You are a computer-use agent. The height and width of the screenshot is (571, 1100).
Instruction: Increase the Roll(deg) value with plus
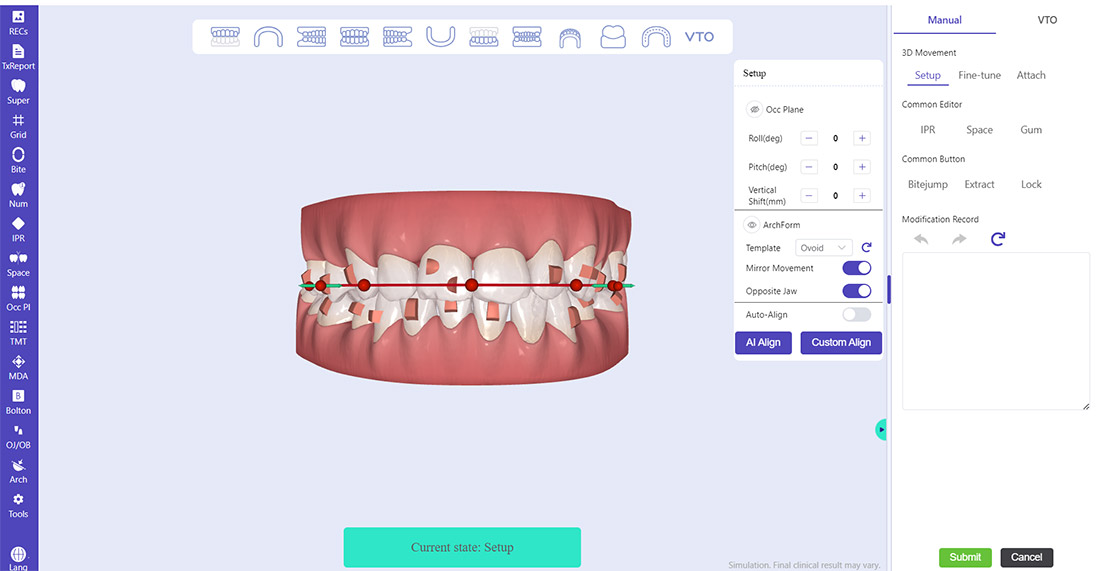pos(862,139)
